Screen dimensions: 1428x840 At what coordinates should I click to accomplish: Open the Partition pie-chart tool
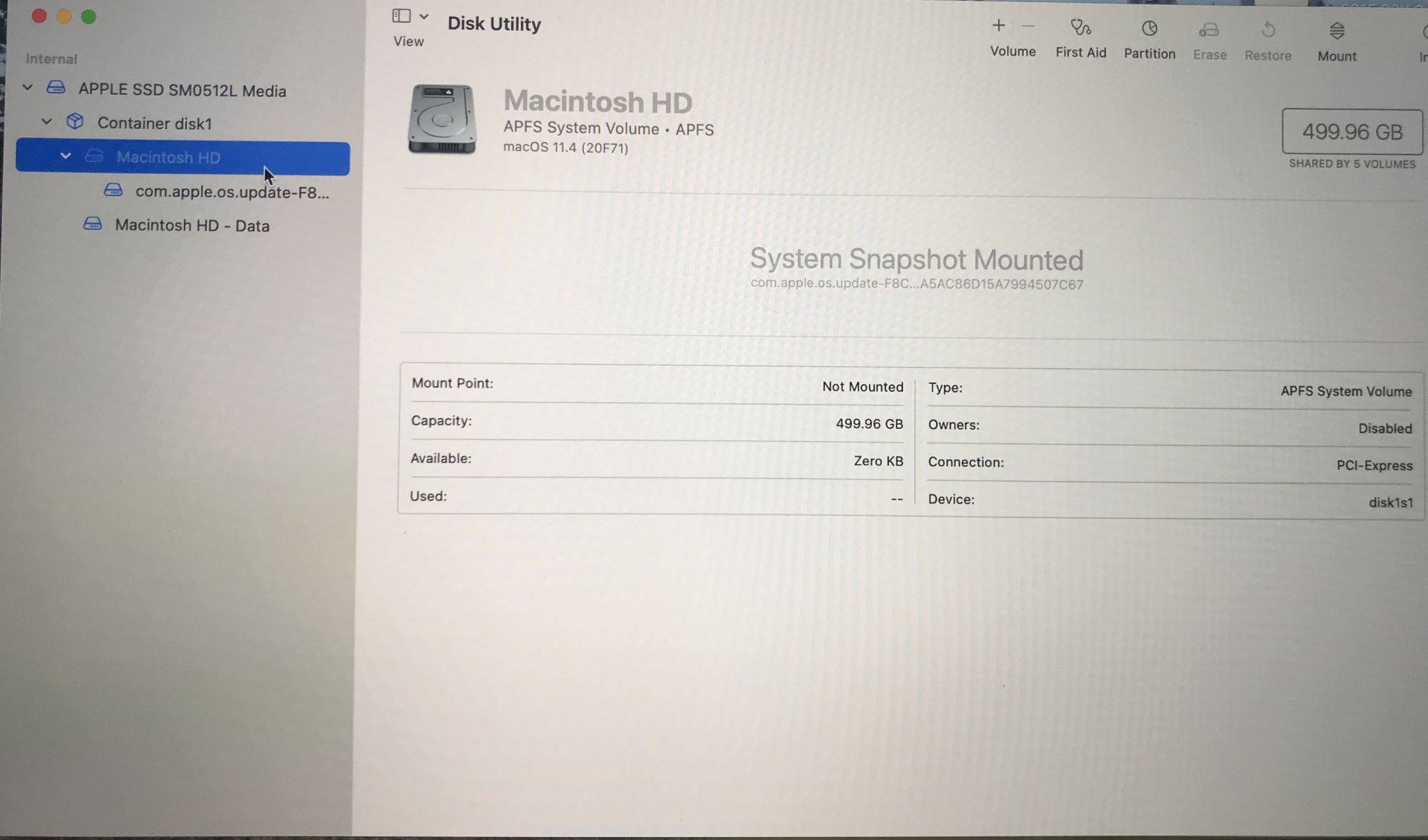pyautogui.click(x=1149, y=29)
